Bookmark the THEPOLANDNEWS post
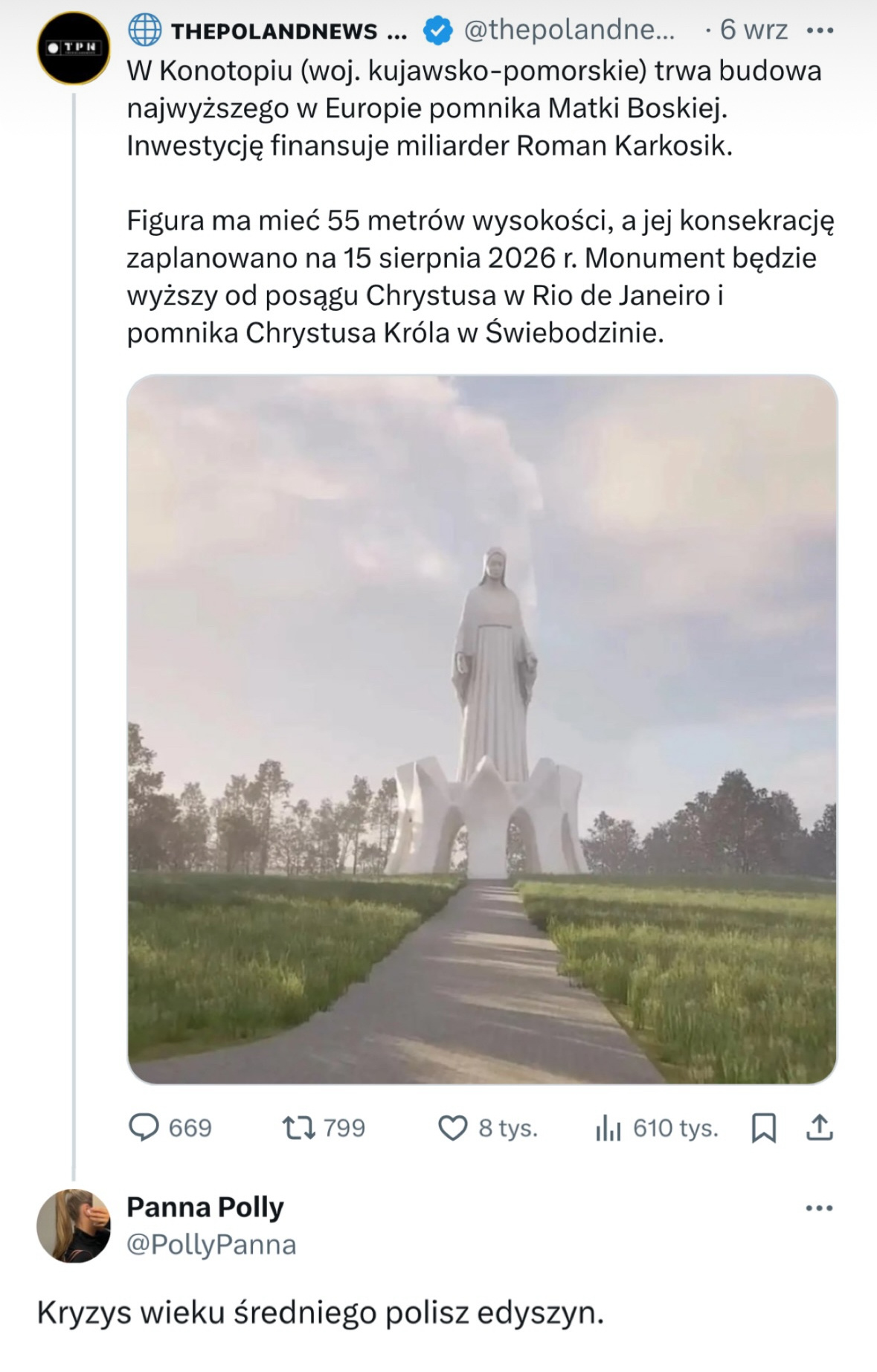 click(x=764, y=1128)
